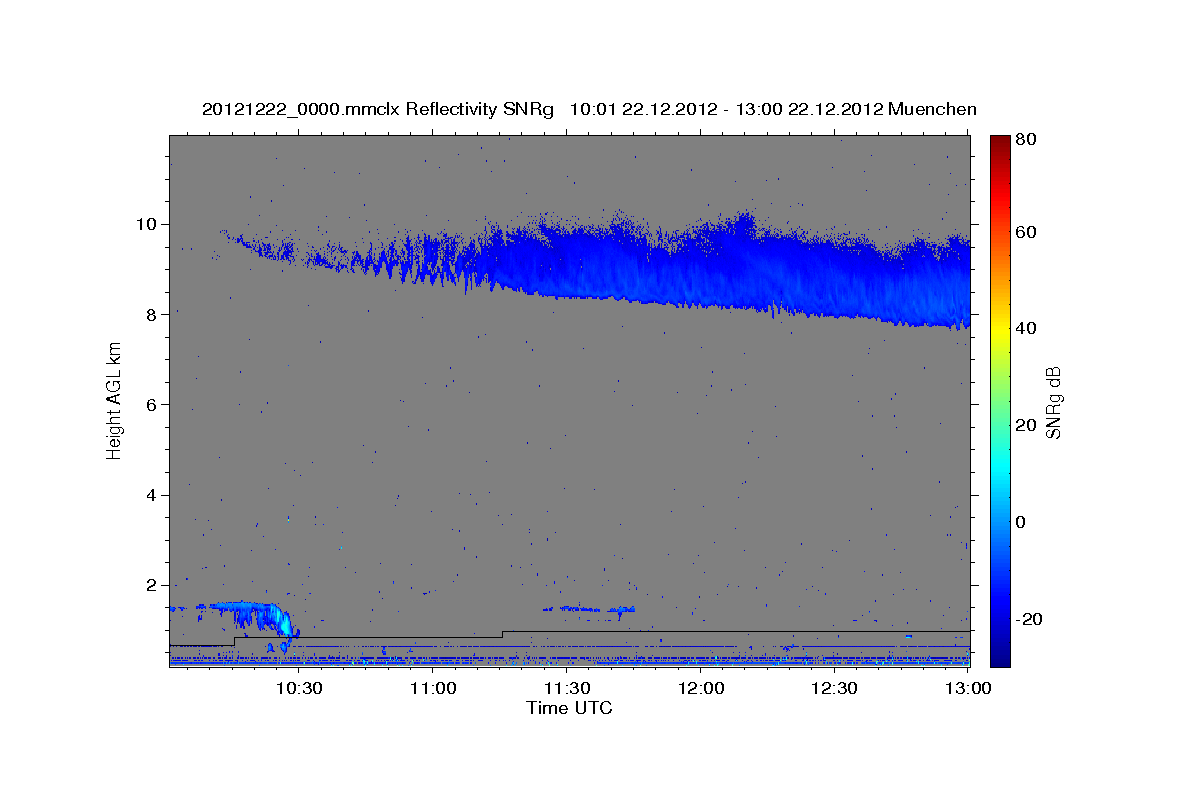Click the thin low cloud streak near 11:30
Screen dimensions: 1200x800
589,609
